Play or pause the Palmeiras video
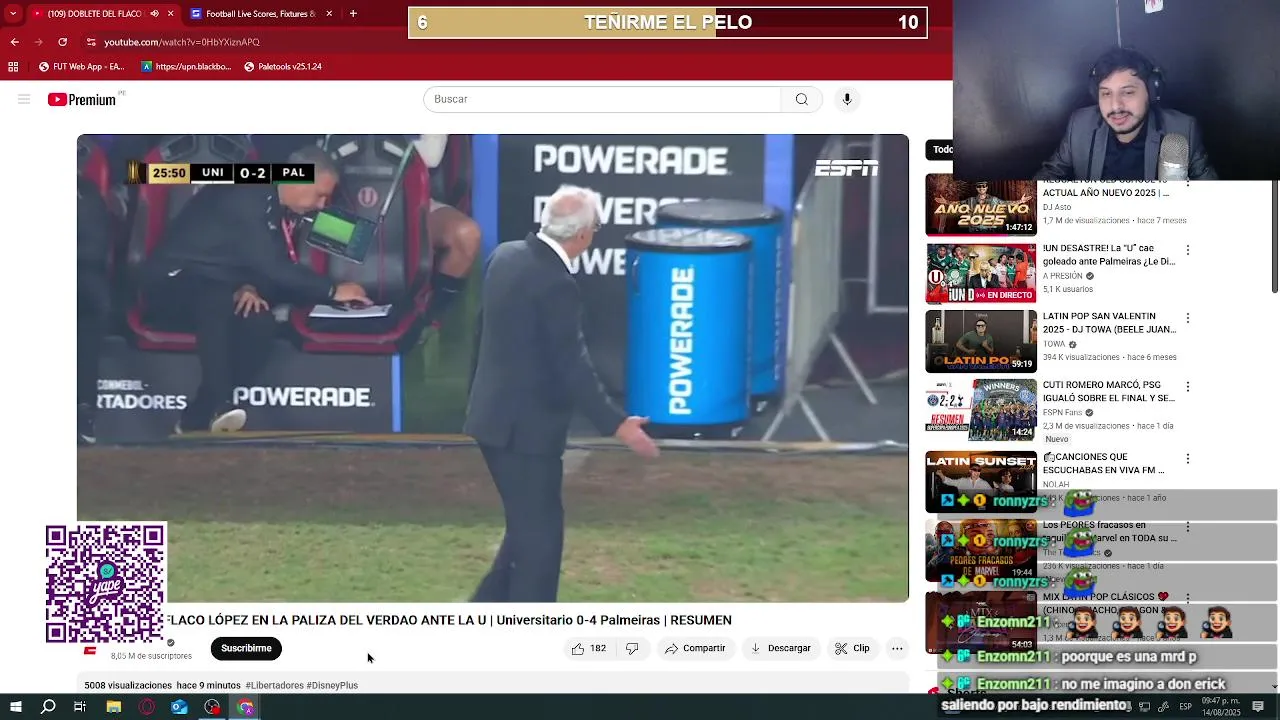 point(493,368)
